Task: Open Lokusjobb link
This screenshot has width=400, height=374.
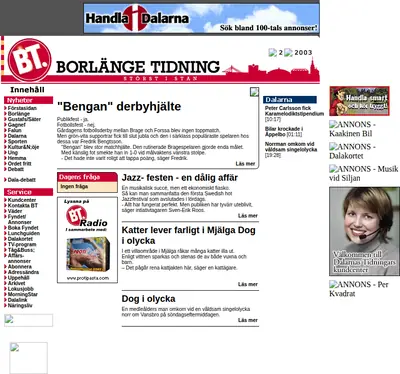Action: point(21,289)
